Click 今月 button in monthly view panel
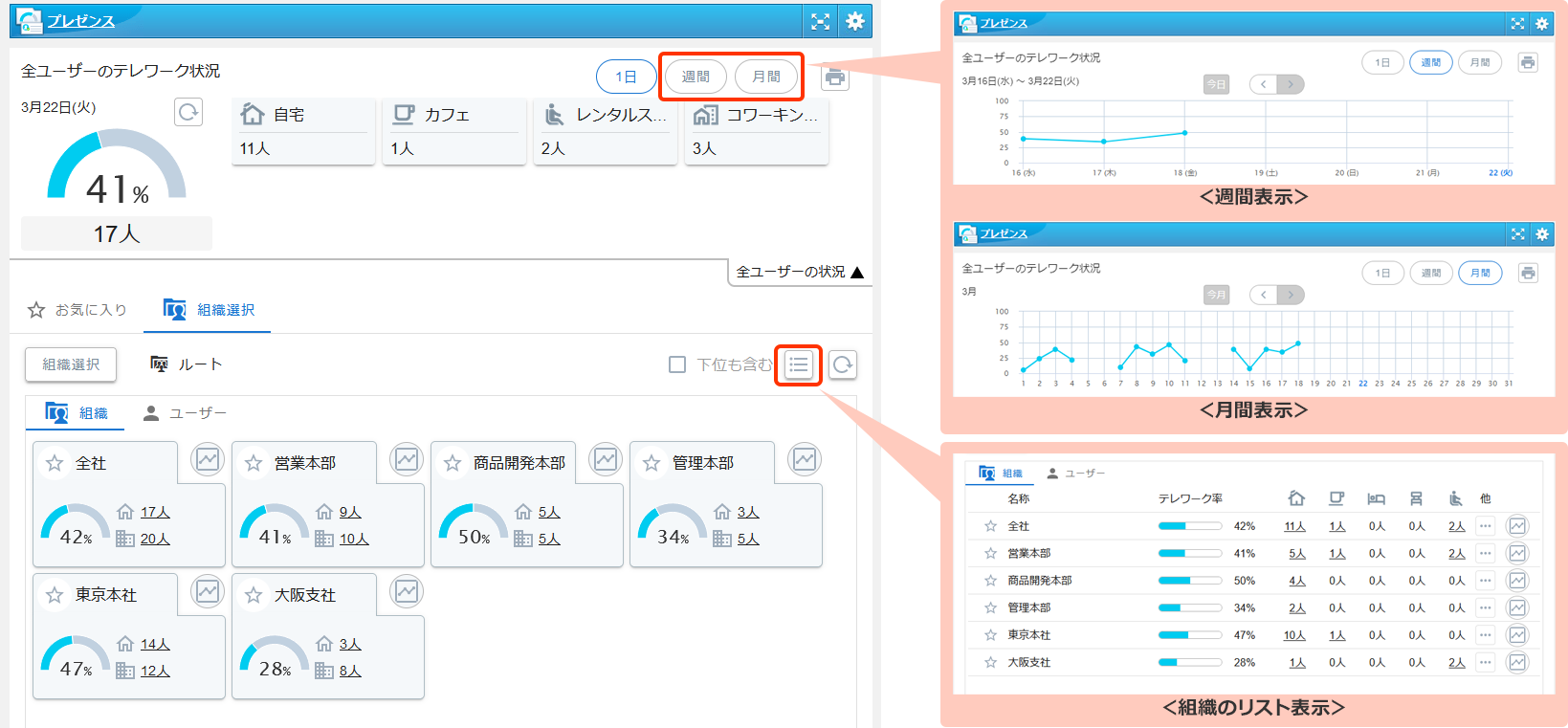The width and height of the screenshot is (1568, 728). (1216, 295)
